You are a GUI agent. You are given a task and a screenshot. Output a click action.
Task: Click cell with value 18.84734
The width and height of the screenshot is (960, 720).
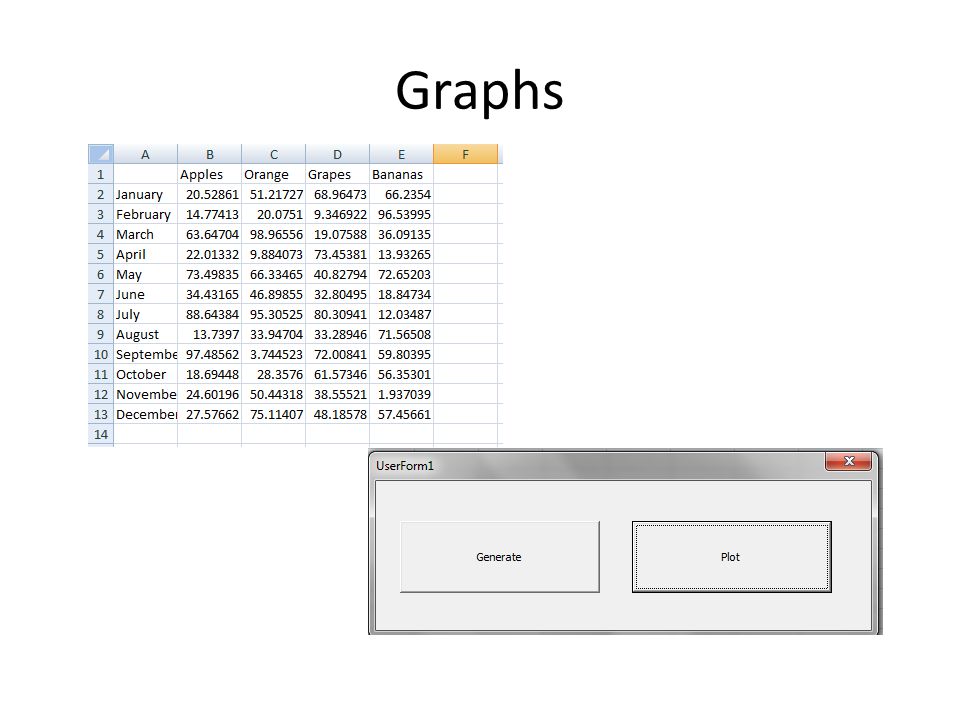point(402,294)
